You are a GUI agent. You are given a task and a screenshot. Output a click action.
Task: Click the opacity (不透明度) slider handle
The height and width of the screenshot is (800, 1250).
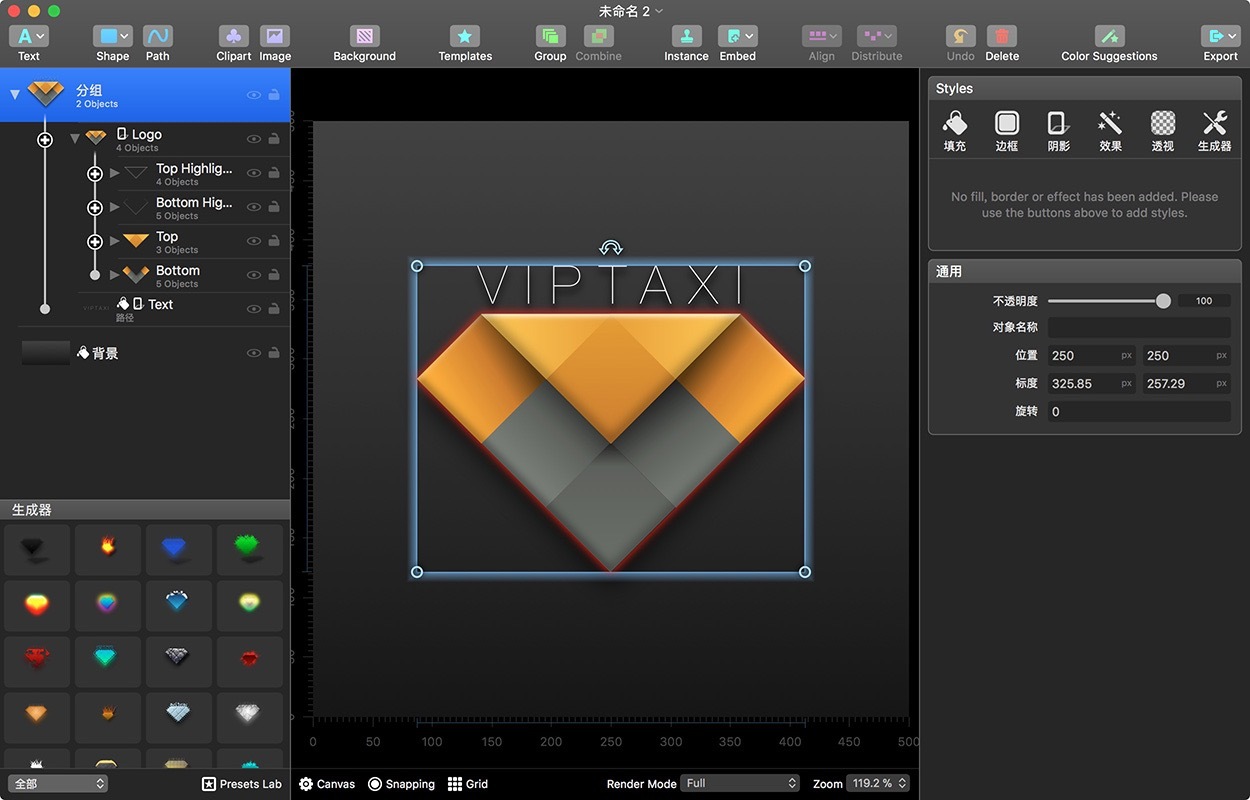(x=1163, y=301)
